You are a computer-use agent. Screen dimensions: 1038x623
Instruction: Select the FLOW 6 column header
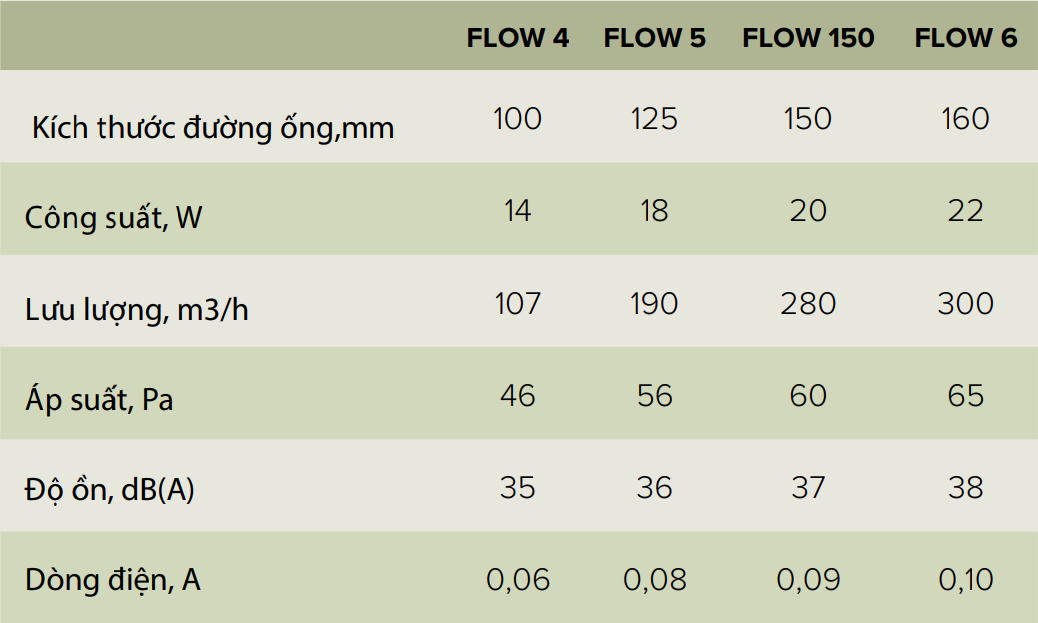[966, 39]
